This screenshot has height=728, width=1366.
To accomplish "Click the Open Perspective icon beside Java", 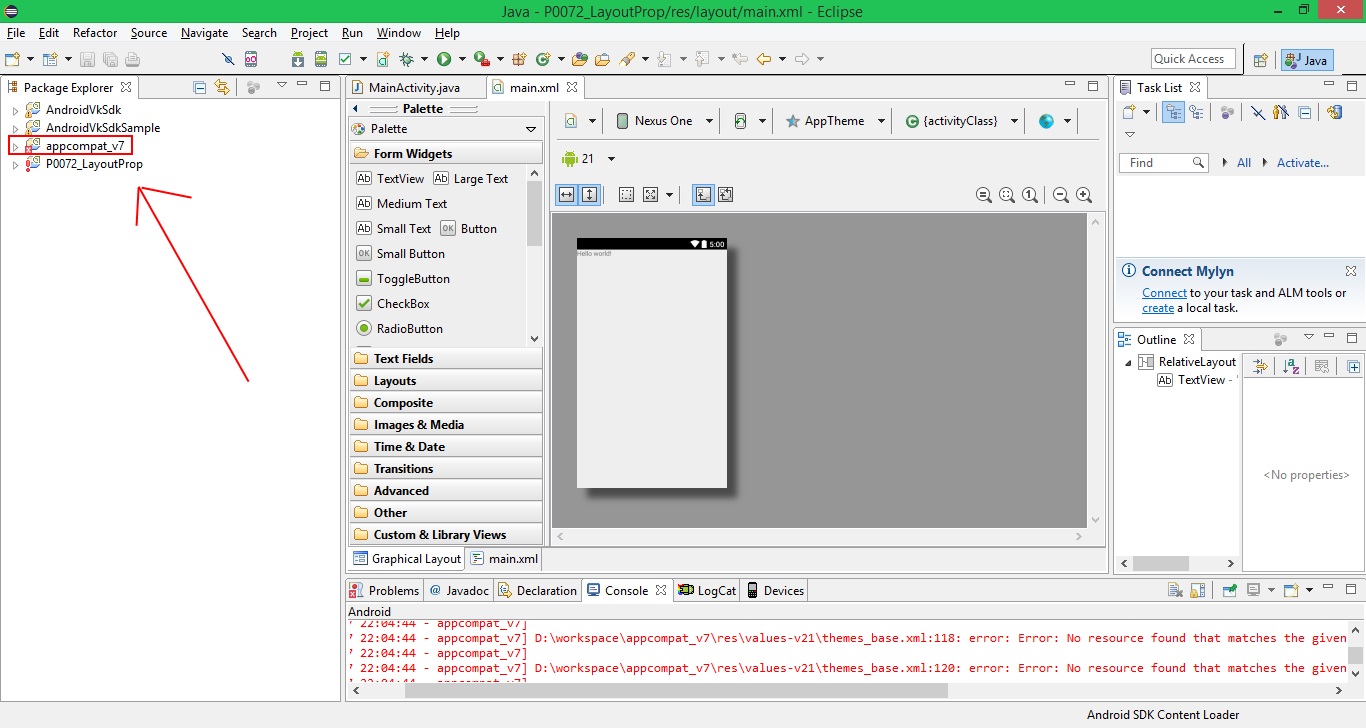I will pos(1261,60).
